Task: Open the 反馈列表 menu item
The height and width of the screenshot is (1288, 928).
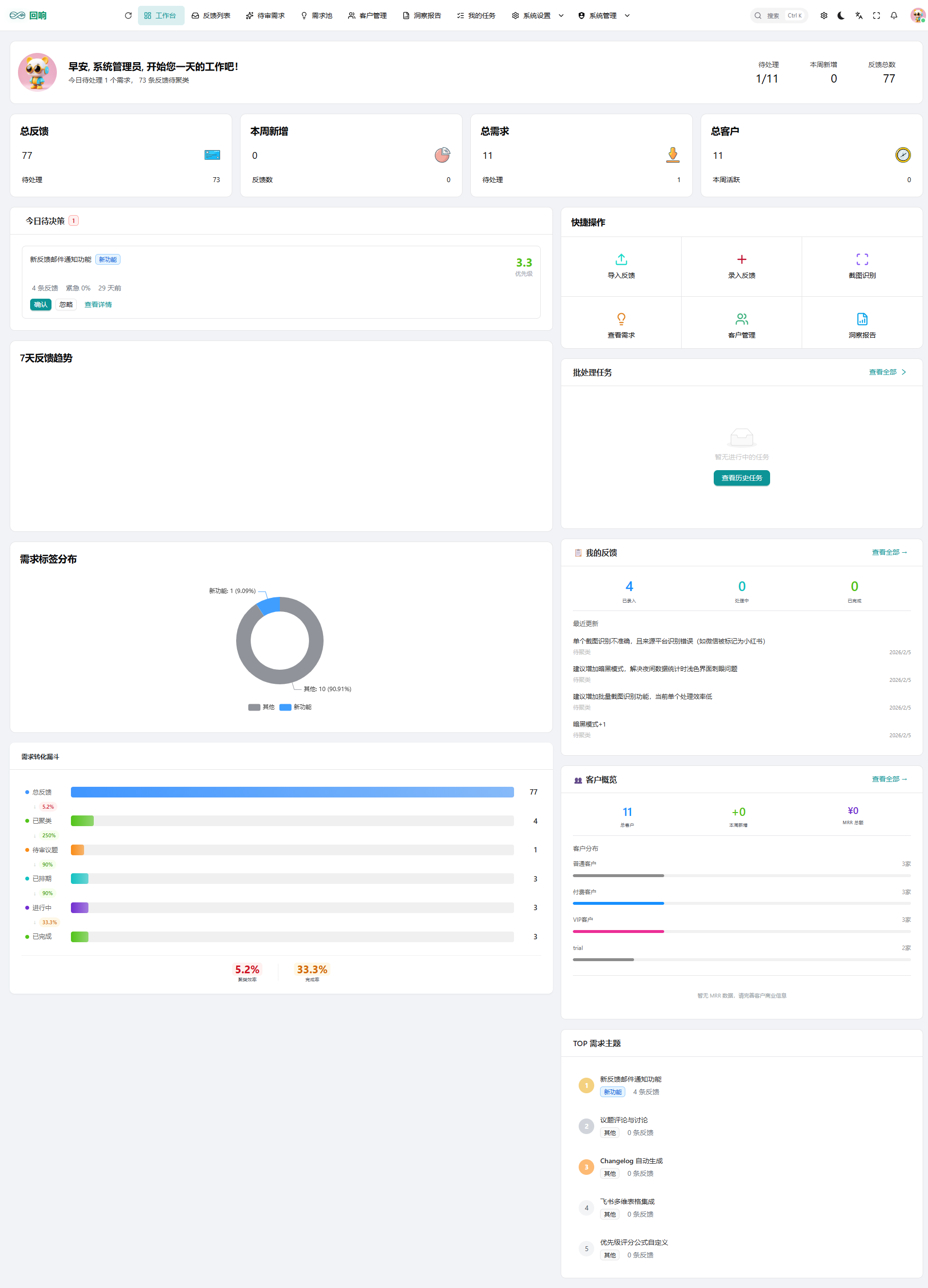Action: pos(211,16)
